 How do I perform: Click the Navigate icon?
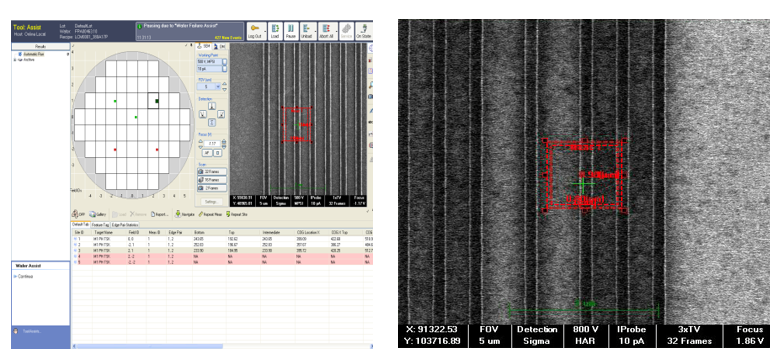click(185, 214)
